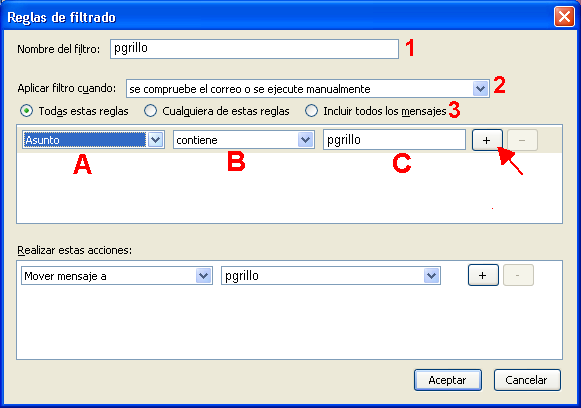The height and width of the screenshot is (408, 581).
Task: Select 'Todas estas reglas' radio option
Action: click(x=26, y=111)
